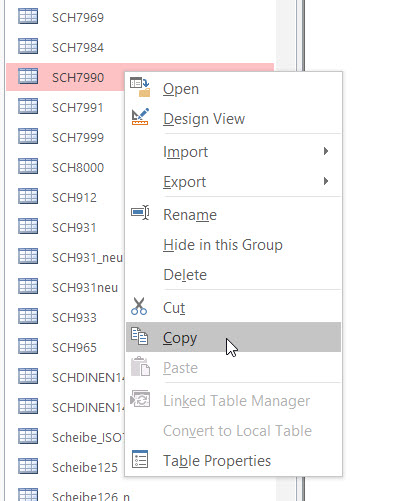The height and width of the screenshot is (501, 399).
Task: Select the SCH931neu table
Action: [65, 287]
